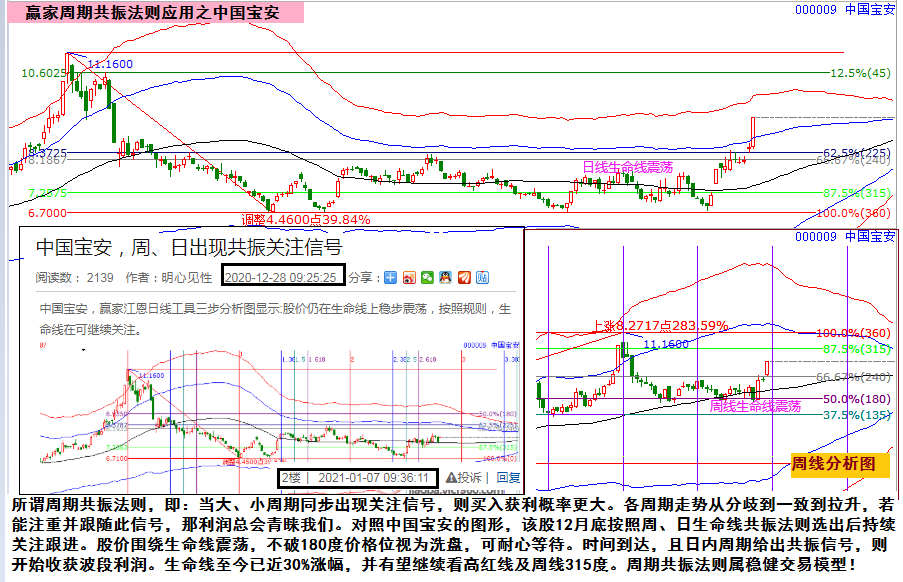Image resolution: width=903 pixels, height=582 pixels.
Task: Click the post timestamp 2020-12-28 09:25:25
Action: pyautogui.click(x=284, y=276)
